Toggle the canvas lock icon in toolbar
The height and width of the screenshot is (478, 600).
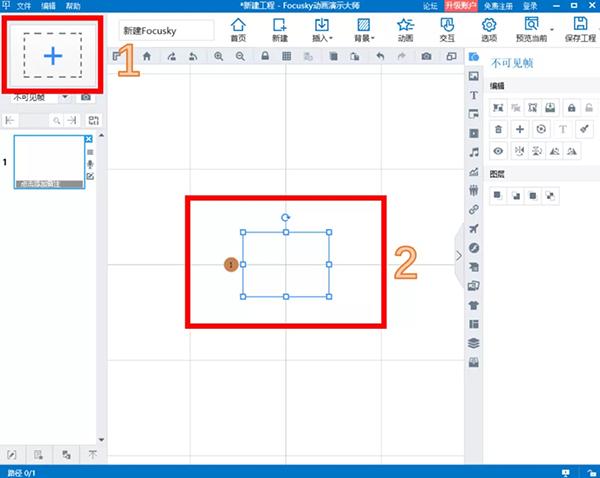coord(263,58)
